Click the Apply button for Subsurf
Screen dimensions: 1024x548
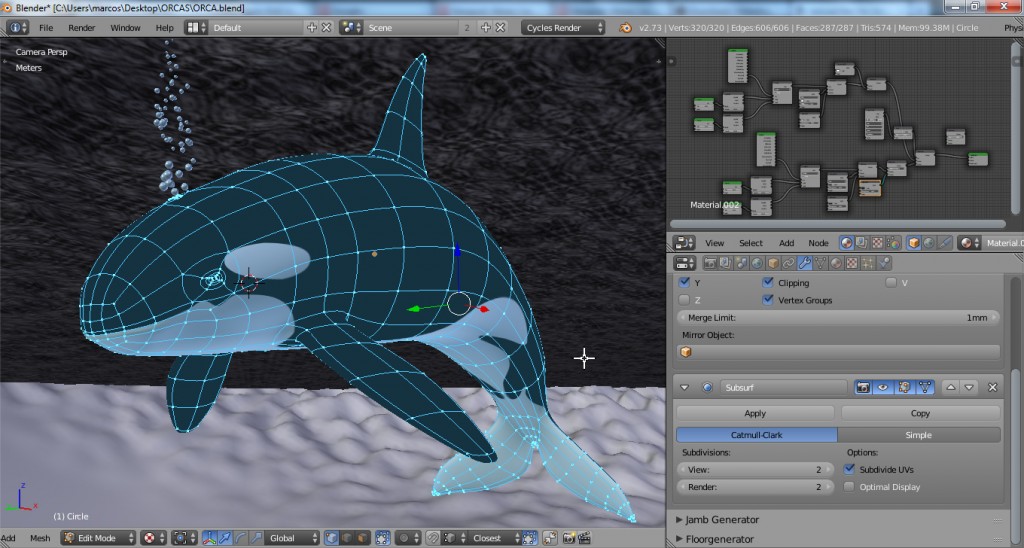755,413
